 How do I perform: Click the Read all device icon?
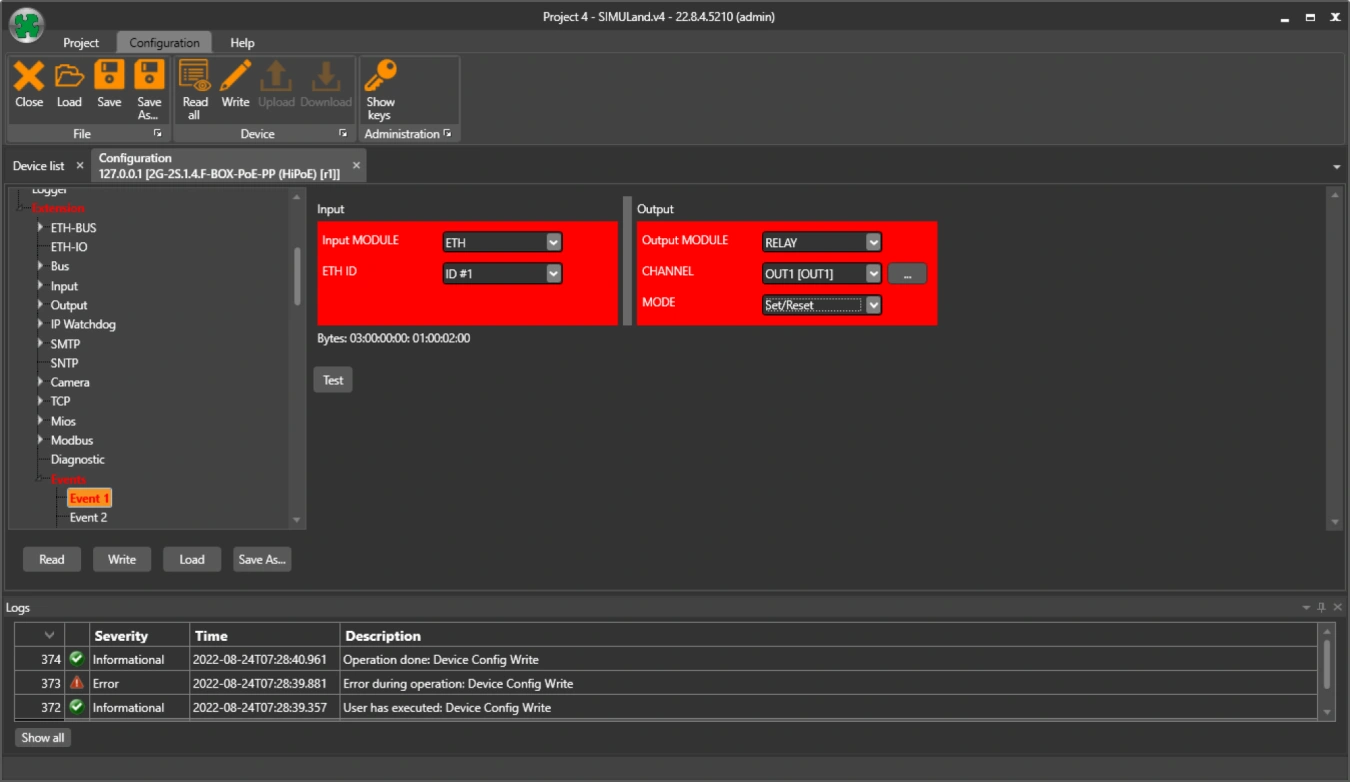(x=194, y=77)
